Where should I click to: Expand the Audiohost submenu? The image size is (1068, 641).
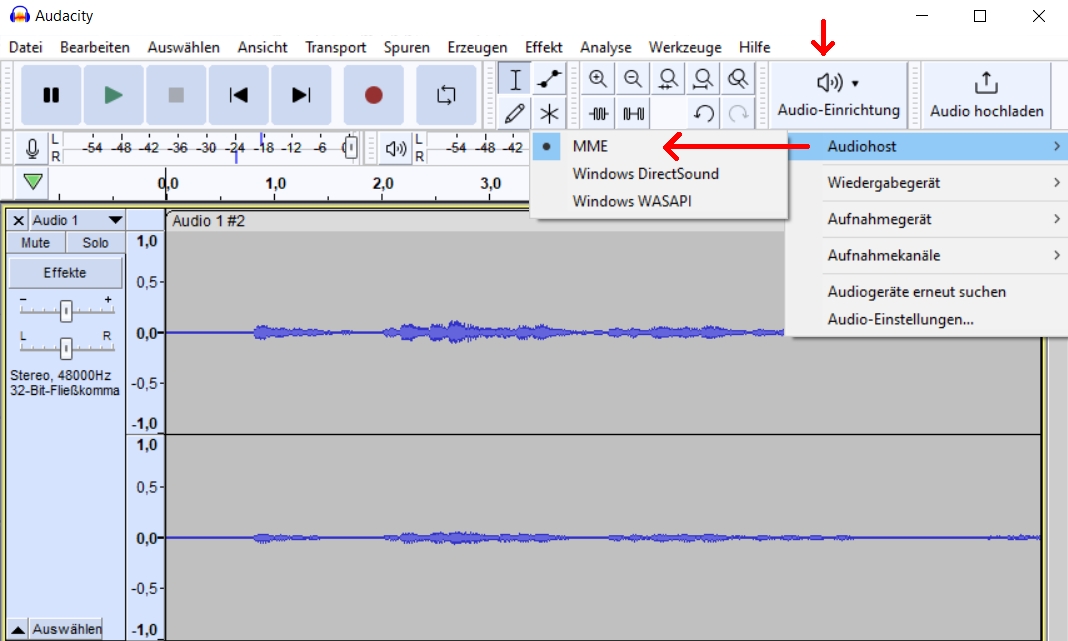tap(927, 146)
